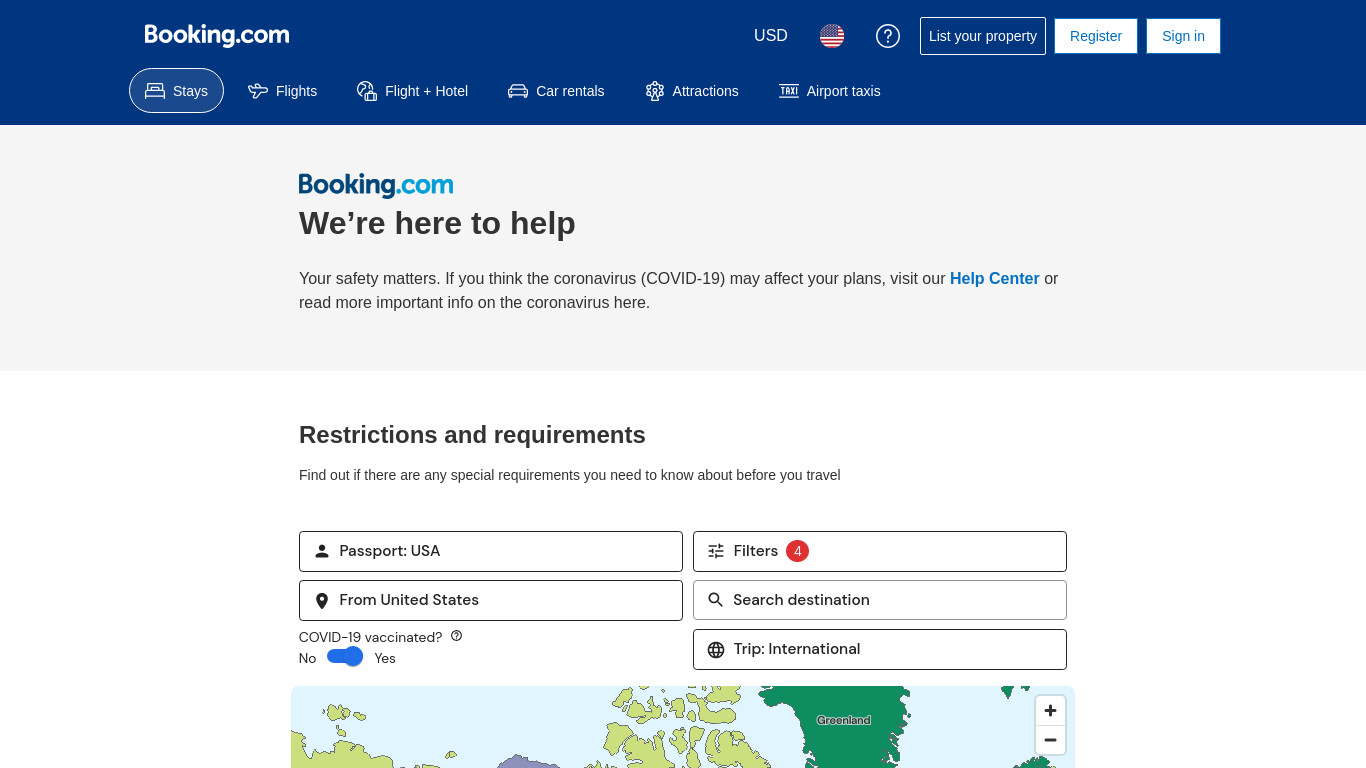Click the bed icon in Stays

coord(155,91)
